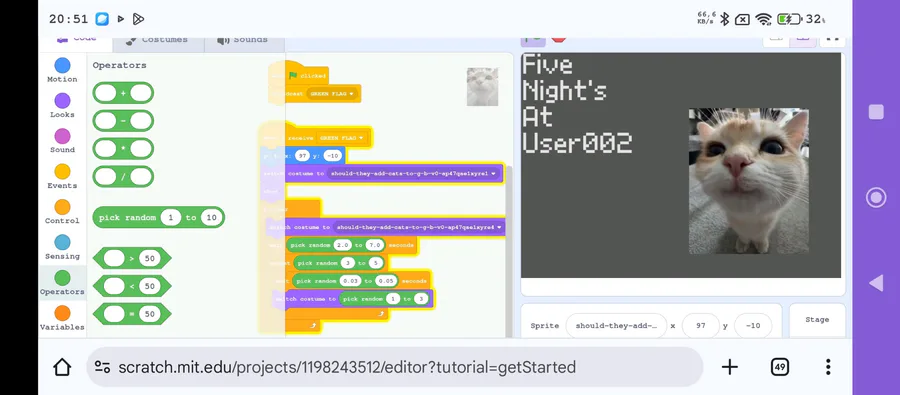Edit the sprite name field
Image resolution: width=900 pixels, height=395 pixels.
(x=616, y=326)
